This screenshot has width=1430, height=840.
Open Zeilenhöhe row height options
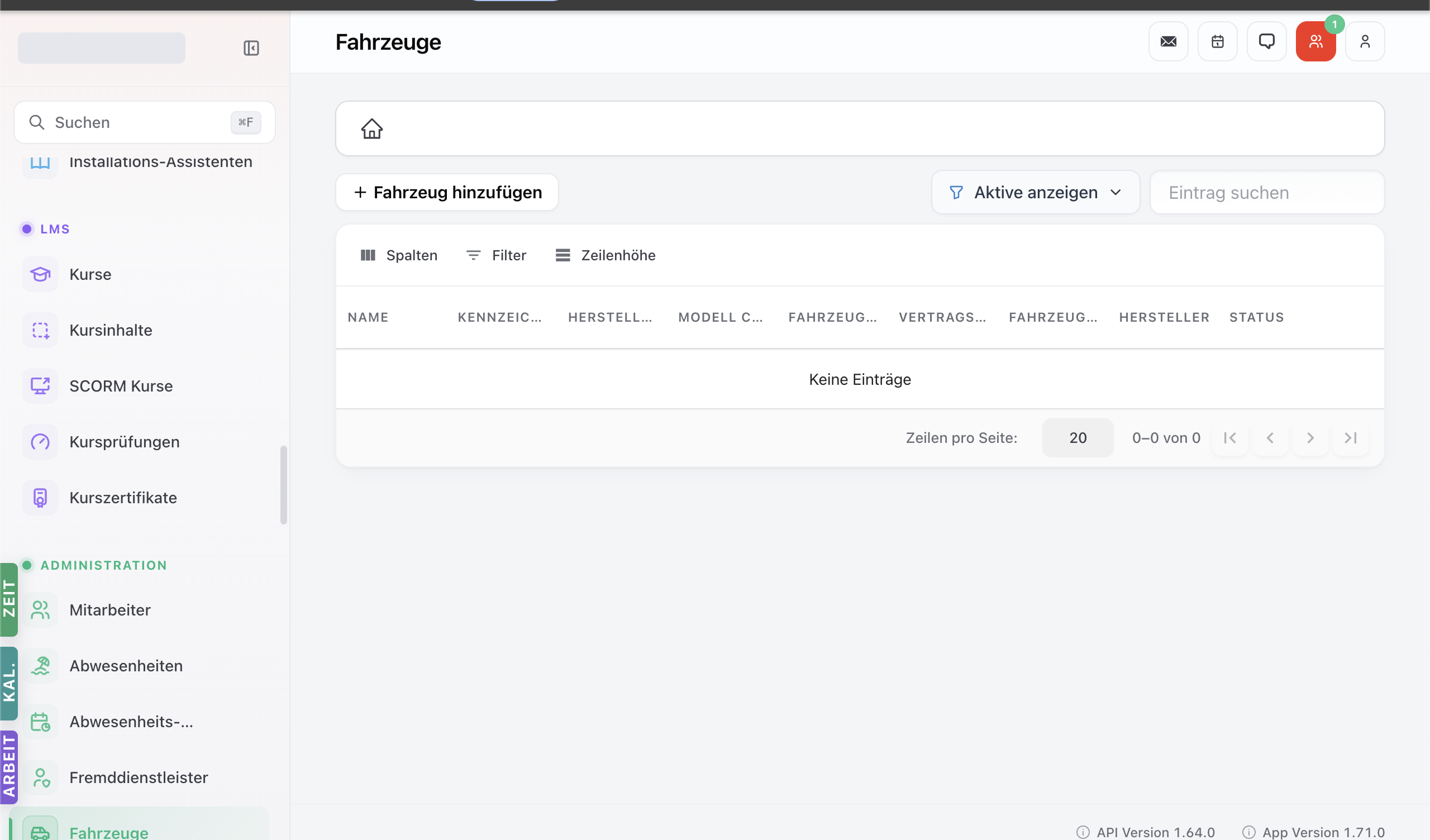tap(606, 255)
